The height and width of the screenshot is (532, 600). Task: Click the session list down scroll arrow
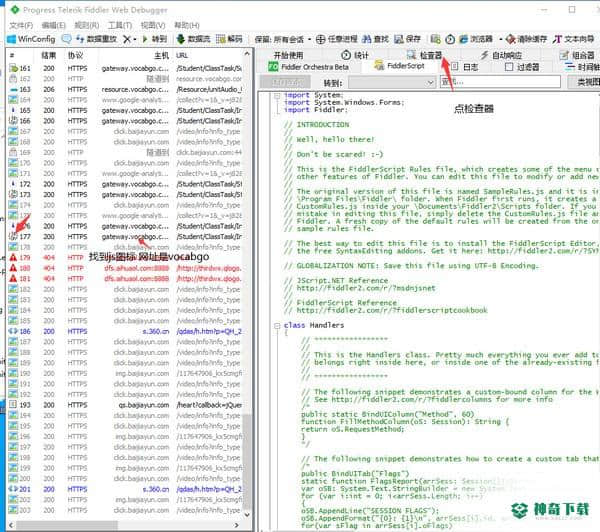coord(247,515)
